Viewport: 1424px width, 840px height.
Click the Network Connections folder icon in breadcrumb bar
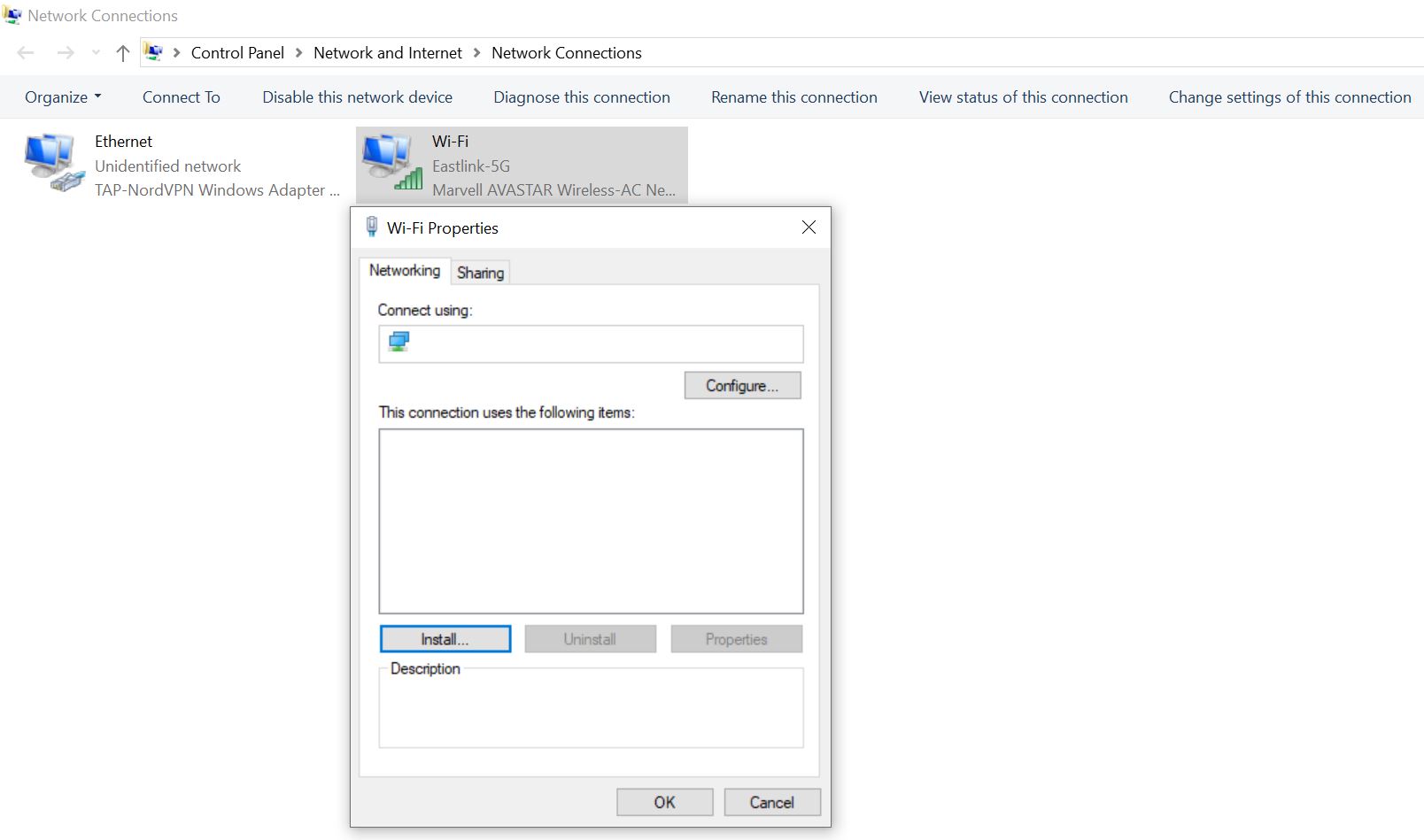154,52
